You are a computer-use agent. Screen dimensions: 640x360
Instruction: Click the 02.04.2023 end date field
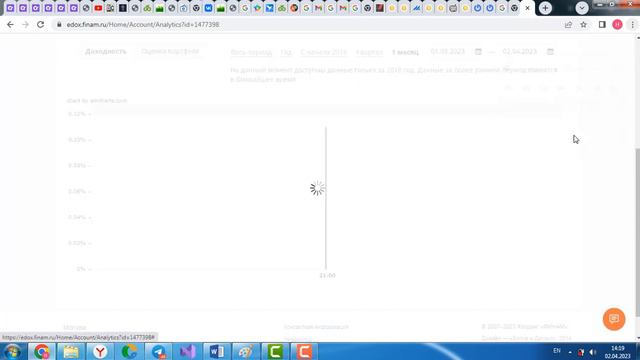pos(519,51)
